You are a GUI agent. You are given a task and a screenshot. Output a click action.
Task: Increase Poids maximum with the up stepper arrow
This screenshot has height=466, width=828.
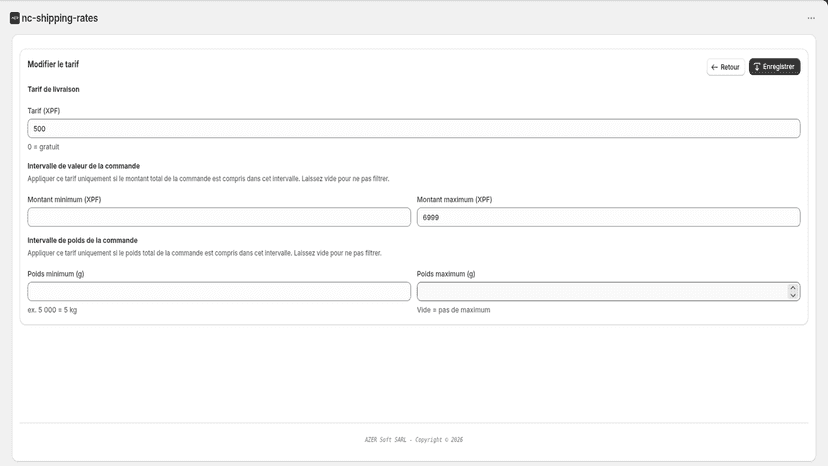tap(793, 288)
